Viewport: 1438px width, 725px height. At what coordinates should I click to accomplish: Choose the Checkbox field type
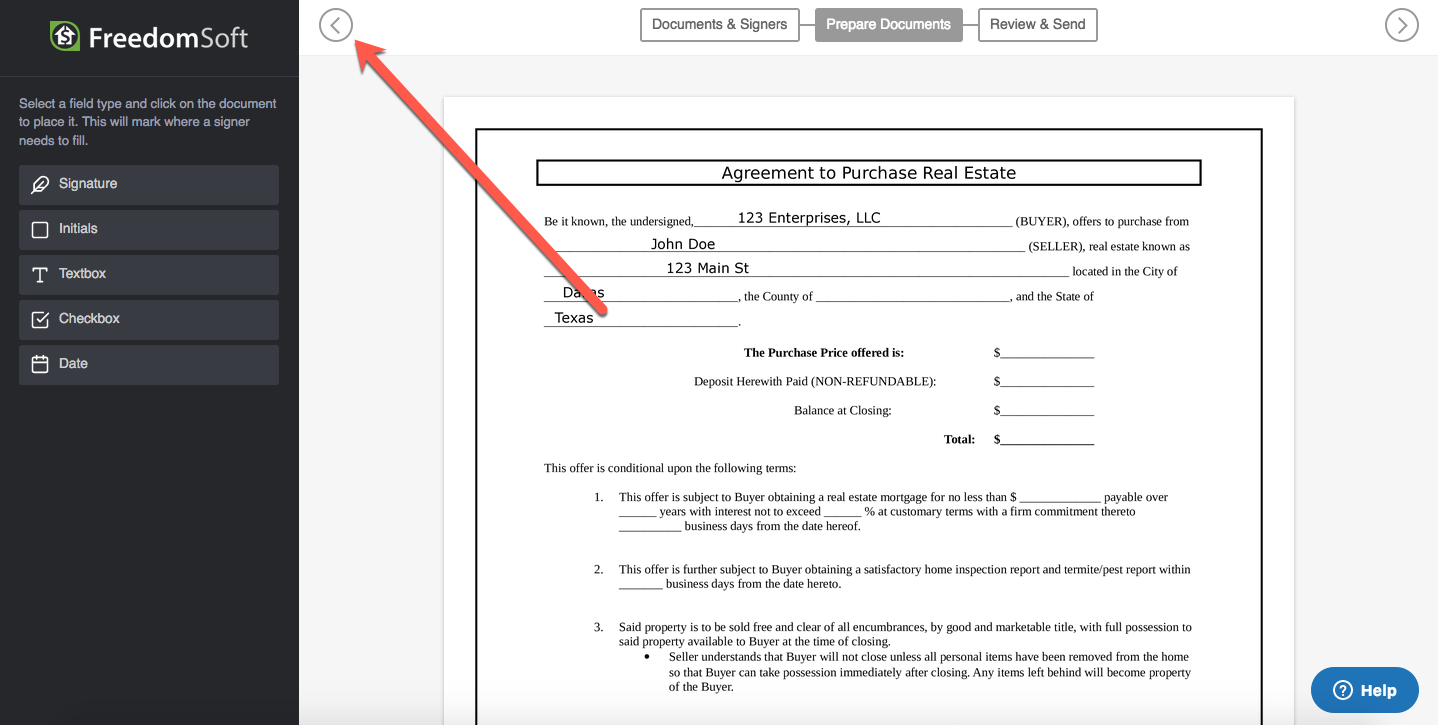(x=149, y=320)
